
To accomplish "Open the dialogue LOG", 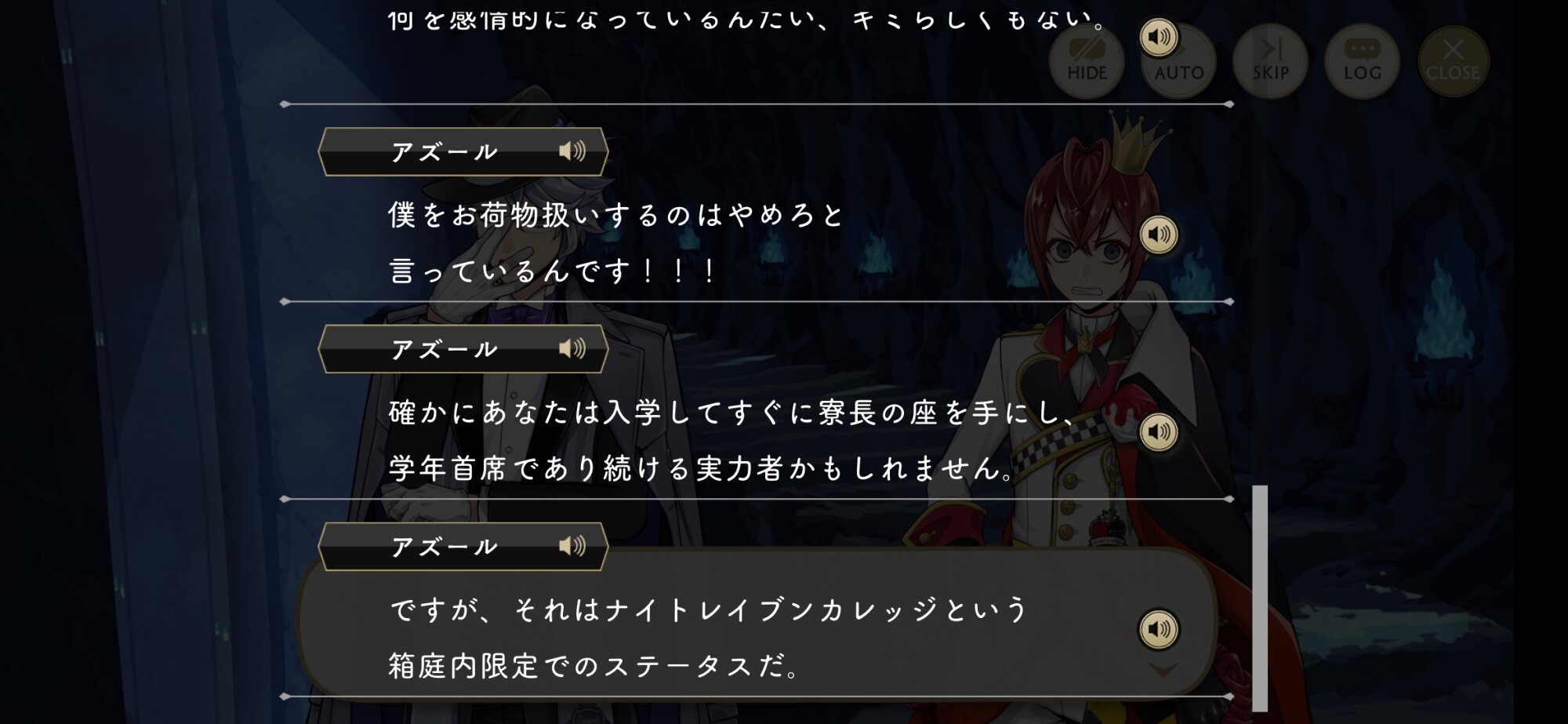I will coord(1362,61).
